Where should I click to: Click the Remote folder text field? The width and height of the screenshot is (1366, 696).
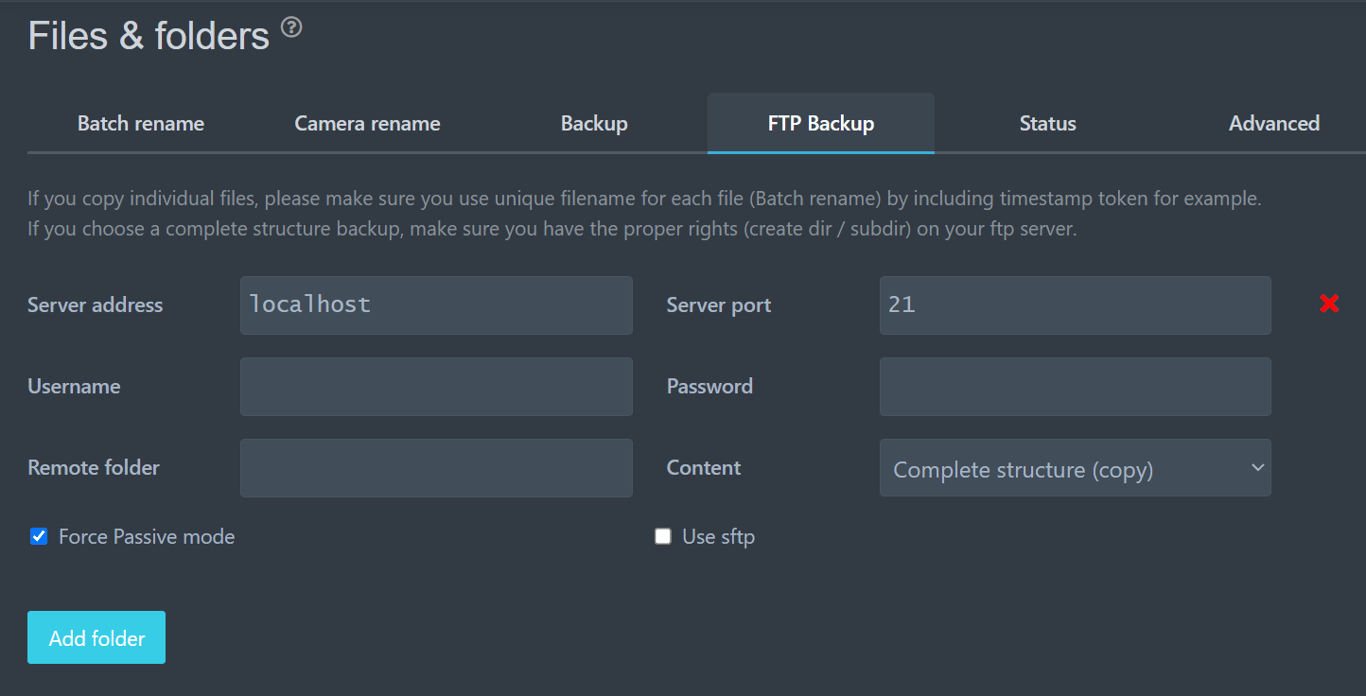(436, 468)
